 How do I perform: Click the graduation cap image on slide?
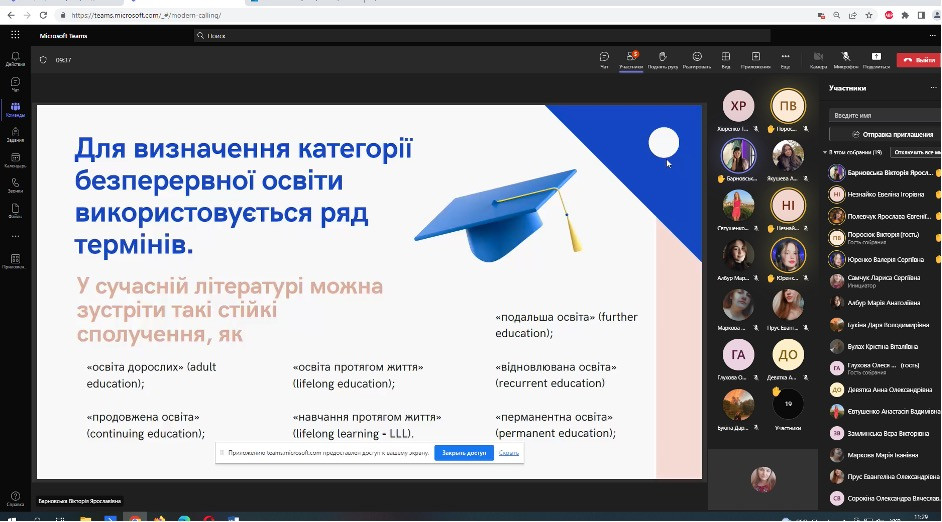coord(498,215)
